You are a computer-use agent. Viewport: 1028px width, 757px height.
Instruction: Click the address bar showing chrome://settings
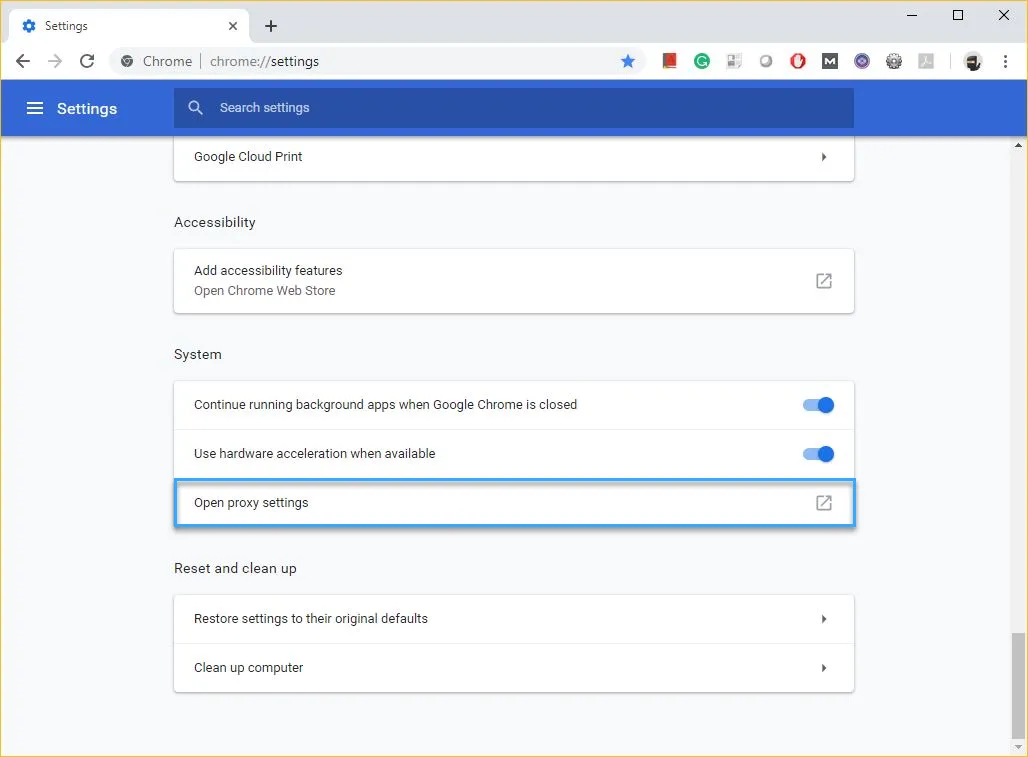coord(300,61)
